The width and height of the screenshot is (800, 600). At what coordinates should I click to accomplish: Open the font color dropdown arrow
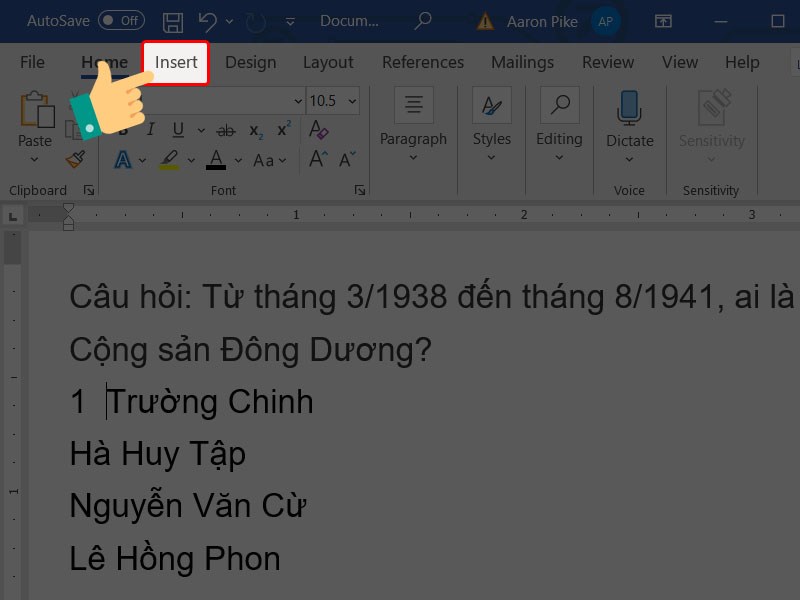click(x=236, y=159)
